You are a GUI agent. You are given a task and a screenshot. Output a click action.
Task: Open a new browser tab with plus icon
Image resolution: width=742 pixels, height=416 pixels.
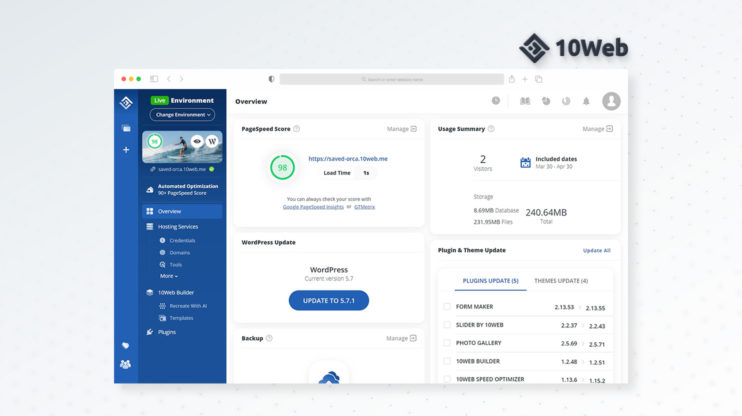[x=524, y=79]
